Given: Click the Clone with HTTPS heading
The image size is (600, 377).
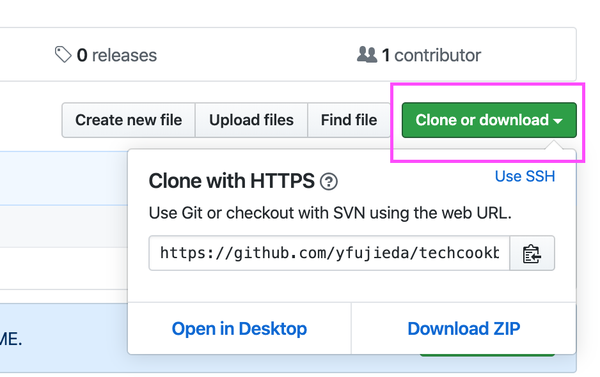Looking at the screenshot, I should click(x=232, y=181).
